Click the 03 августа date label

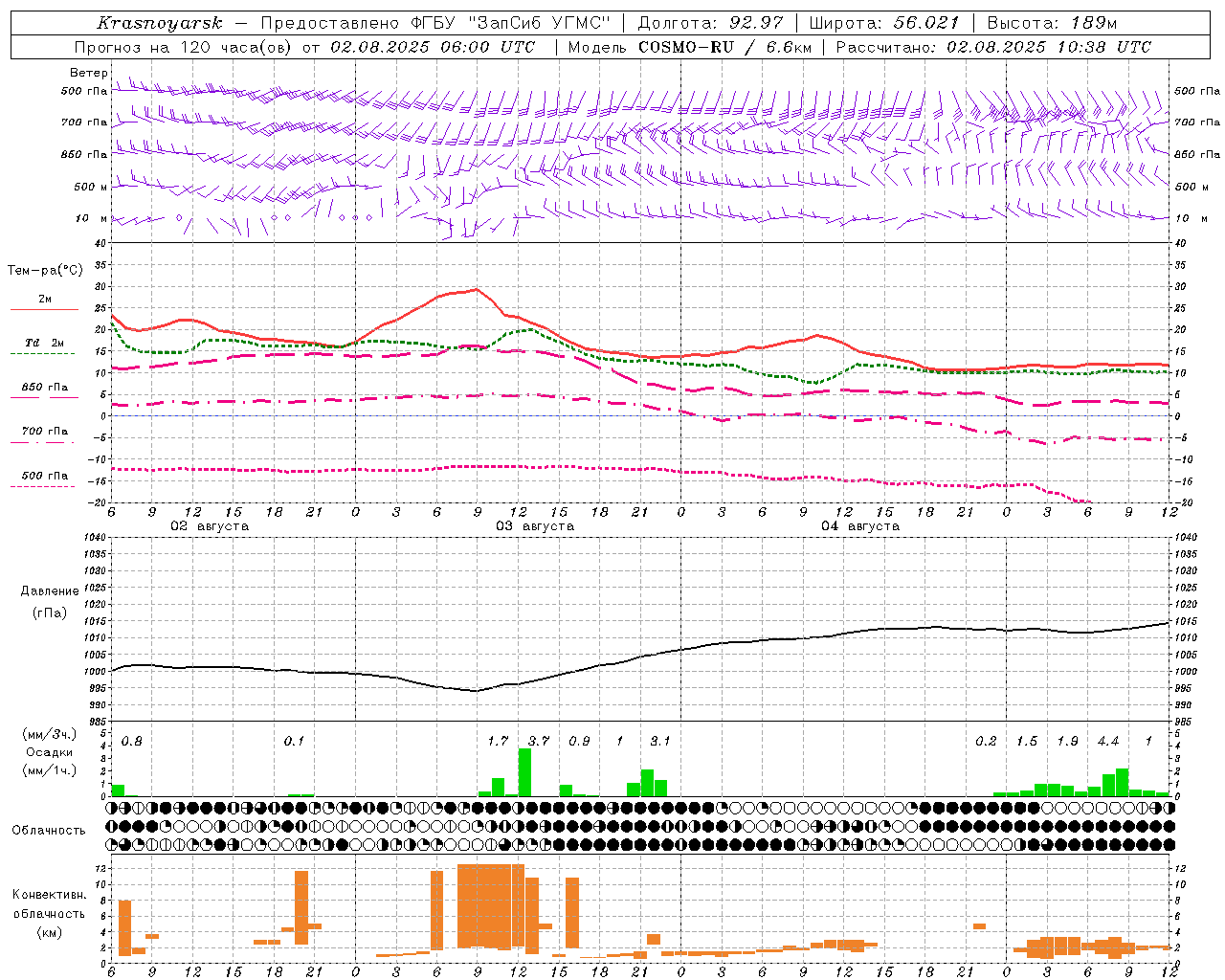click(535, 526)
